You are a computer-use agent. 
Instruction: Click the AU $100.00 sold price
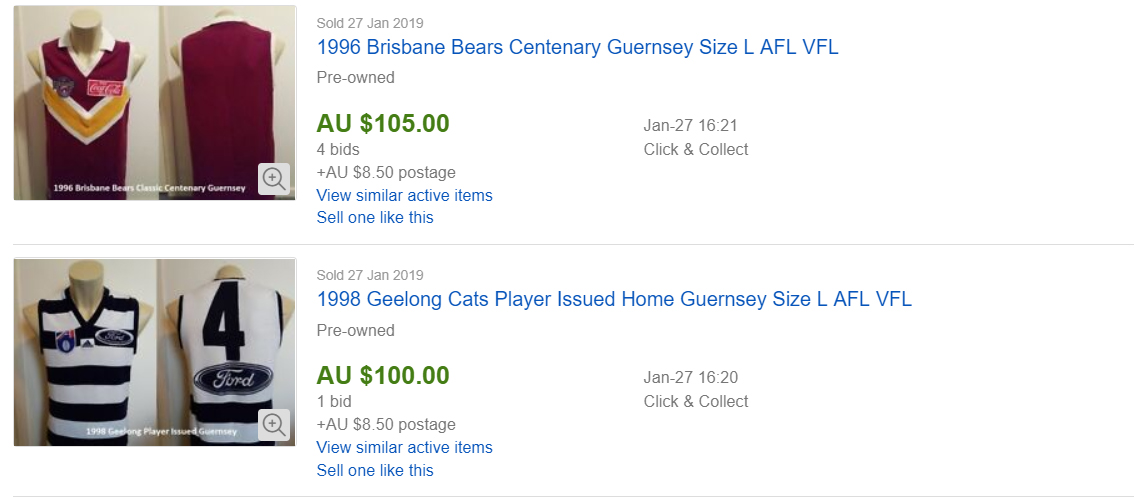pos(383,376)
